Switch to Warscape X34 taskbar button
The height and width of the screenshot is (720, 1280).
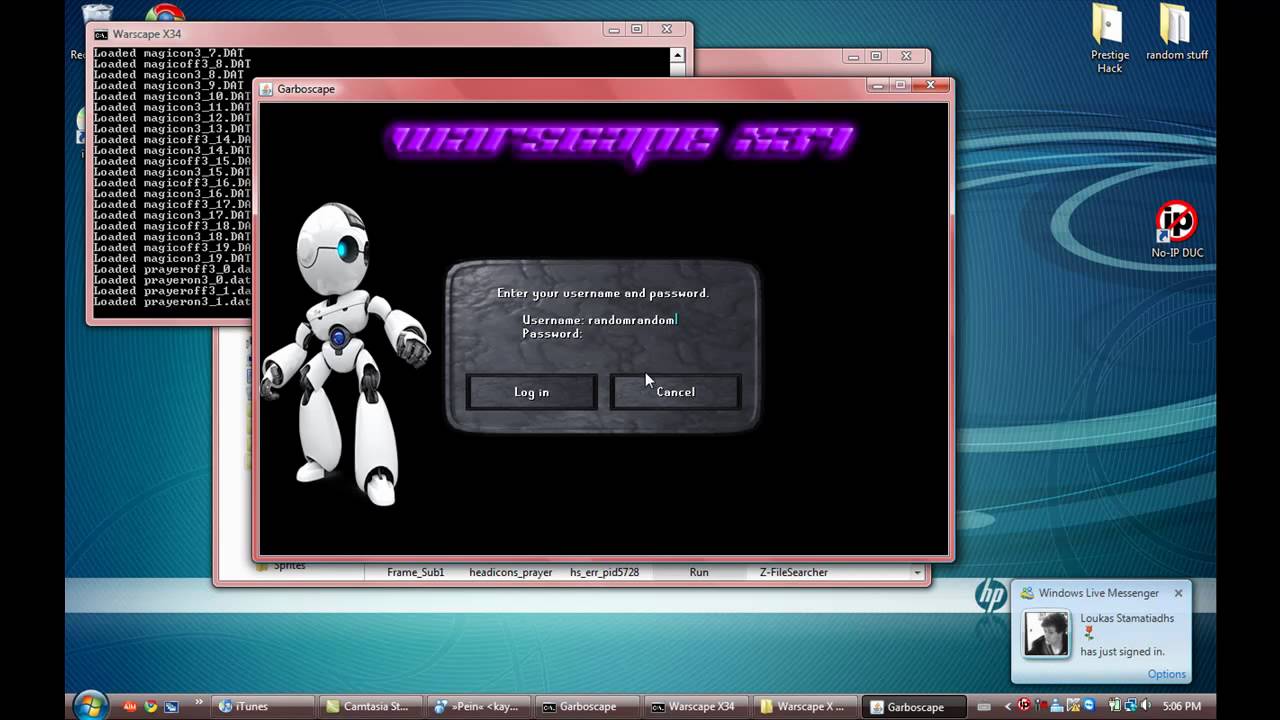pos(694,706)
